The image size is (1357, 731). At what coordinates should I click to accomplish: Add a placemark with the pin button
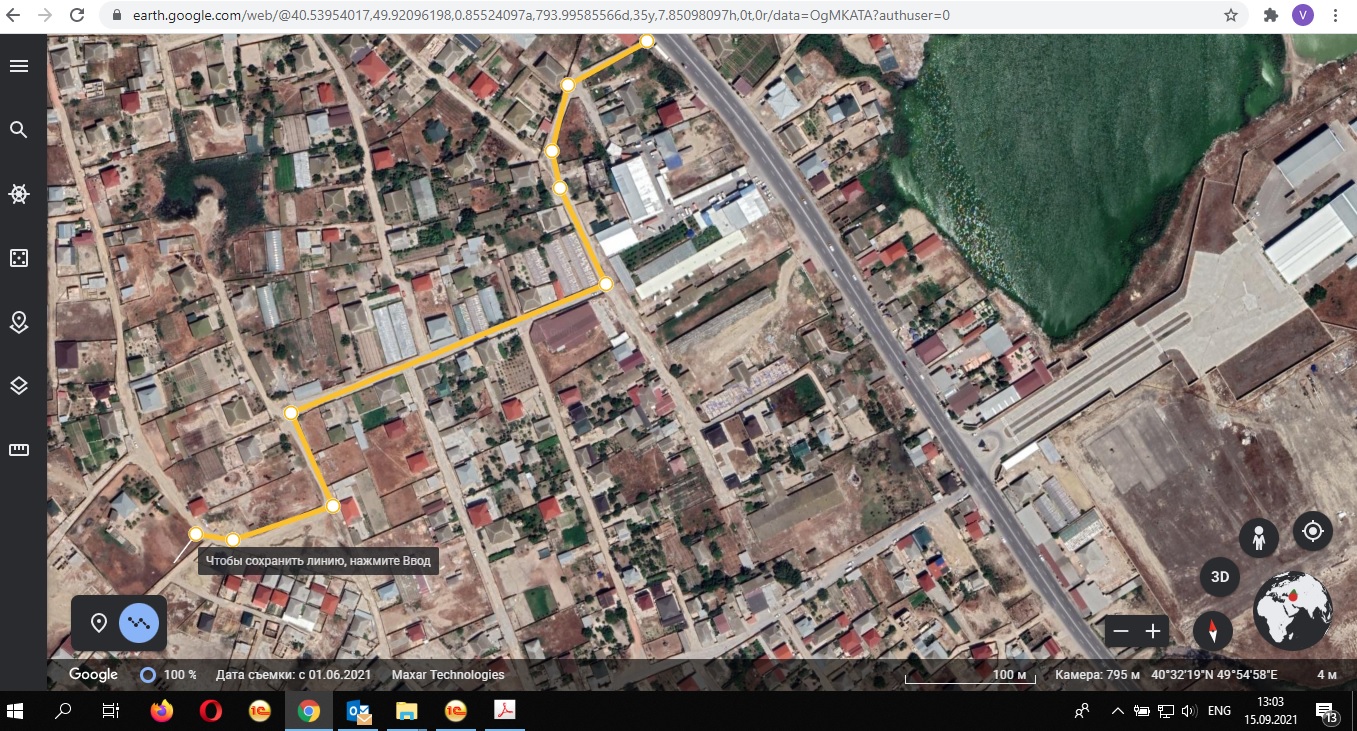pyautogui.click(x=99, y=623)
